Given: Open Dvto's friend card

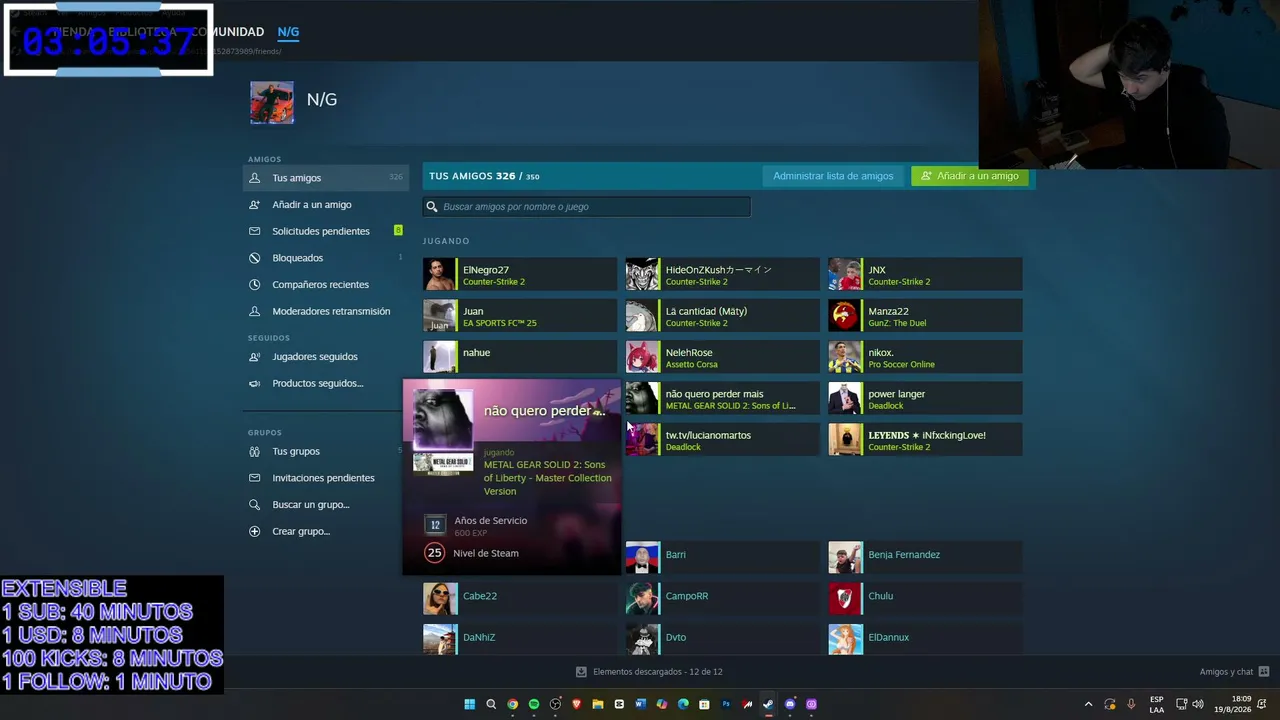Looking at the screenshot, I should pyautogui.click(x=723, y=640).
